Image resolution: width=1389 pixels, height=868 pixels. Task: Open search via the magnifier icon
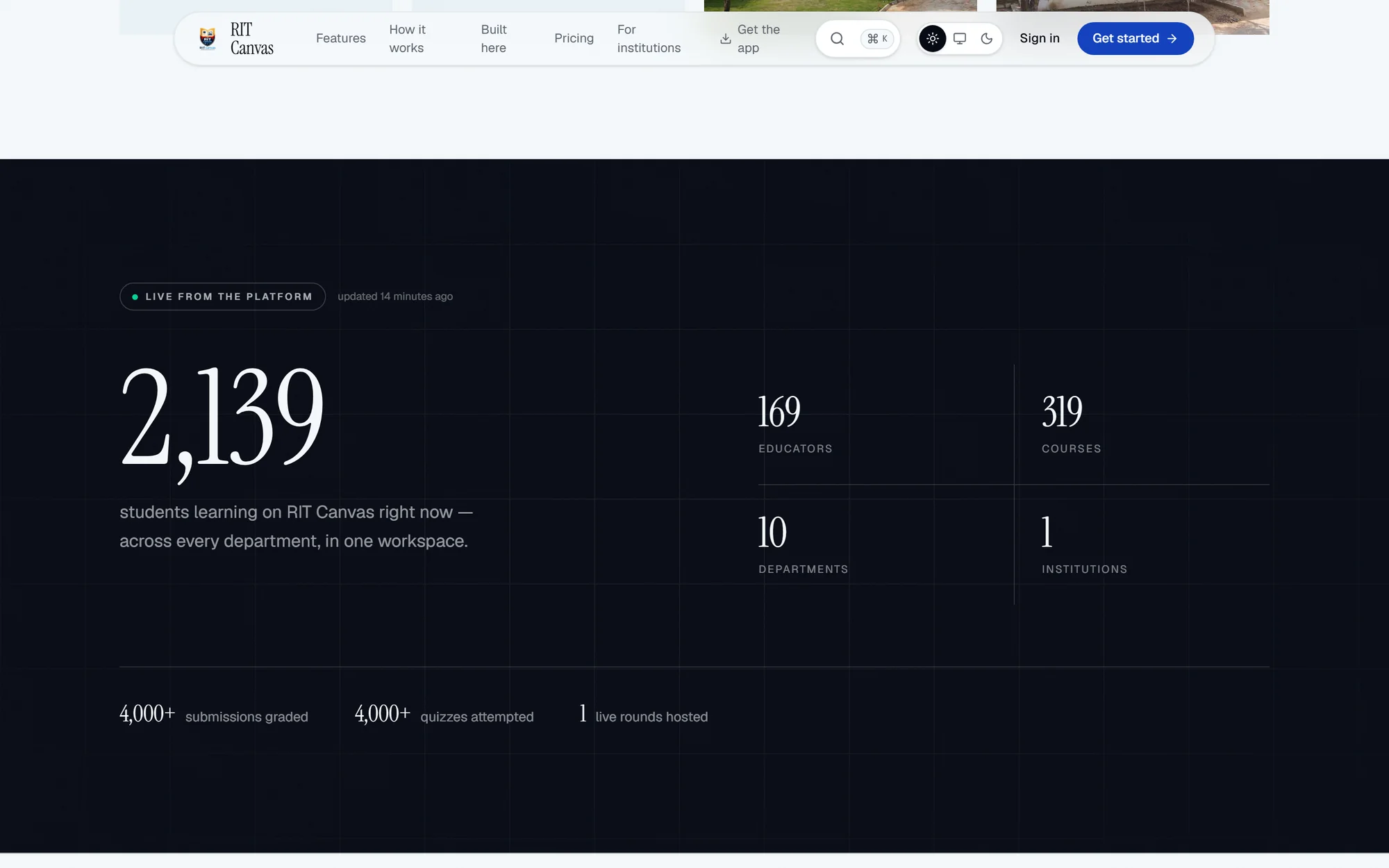pyautogui.click(x=837, y=39)
